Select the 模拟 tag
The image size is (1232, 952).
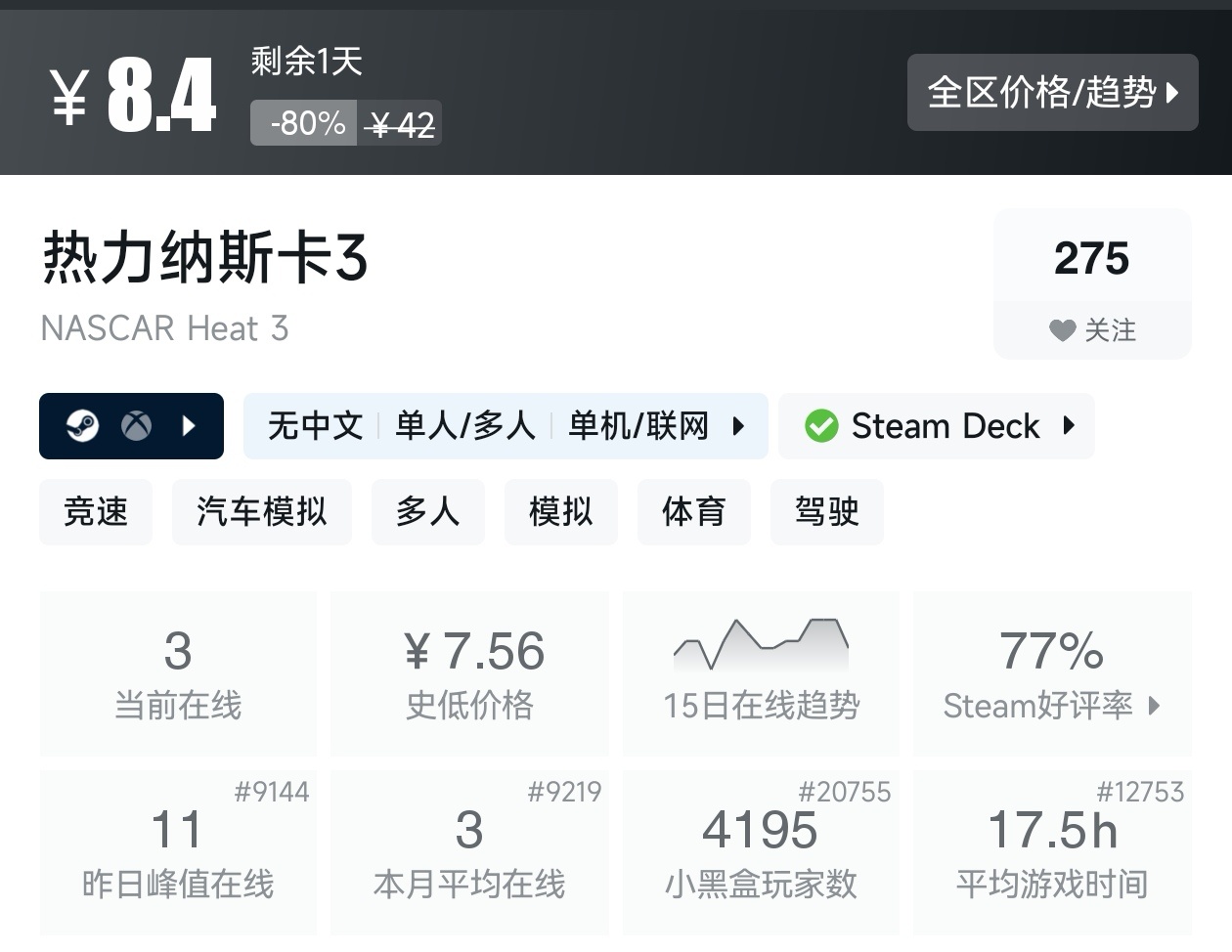point(560,511)
